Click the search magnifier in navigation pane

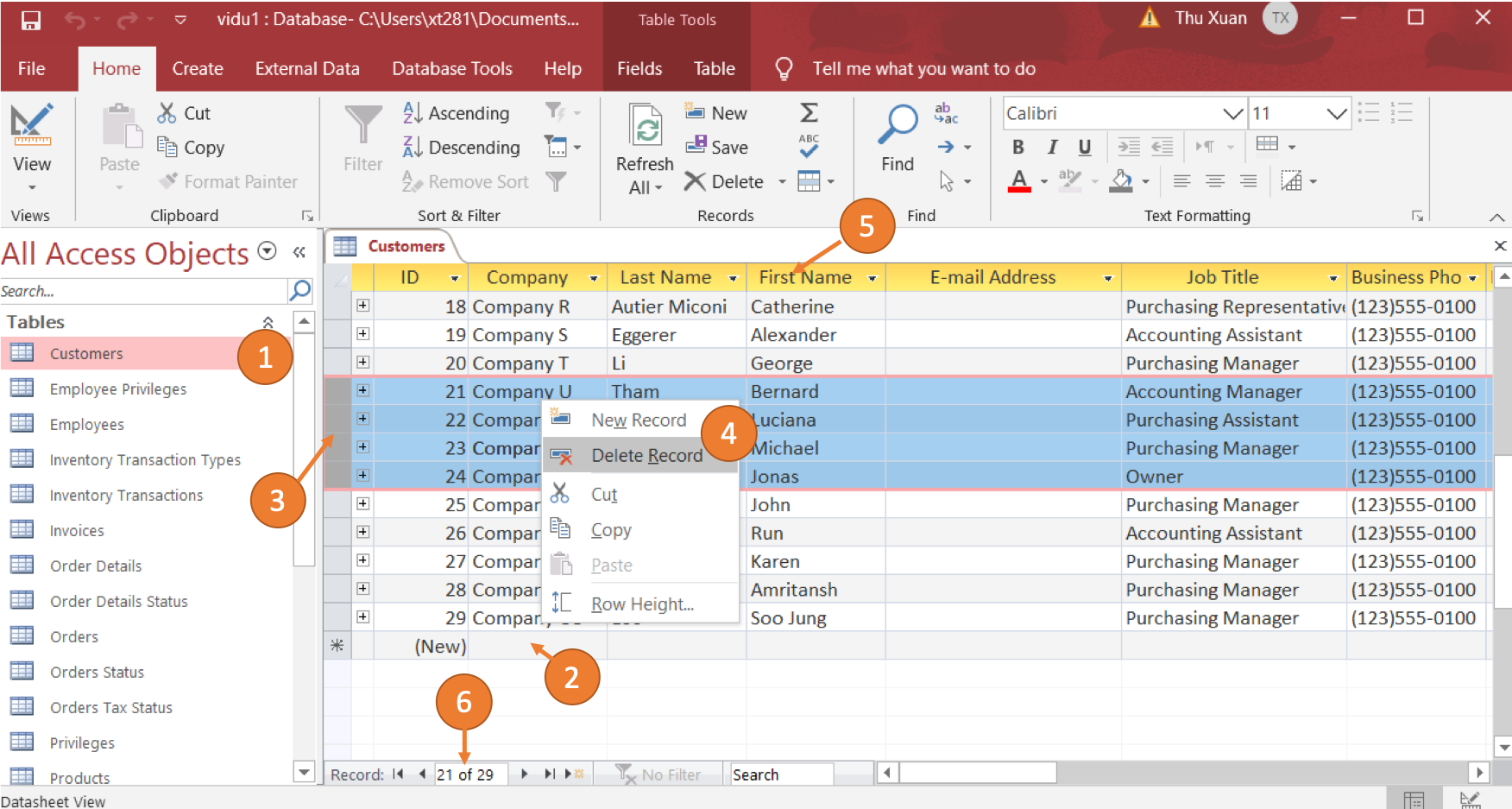point(300,291)
